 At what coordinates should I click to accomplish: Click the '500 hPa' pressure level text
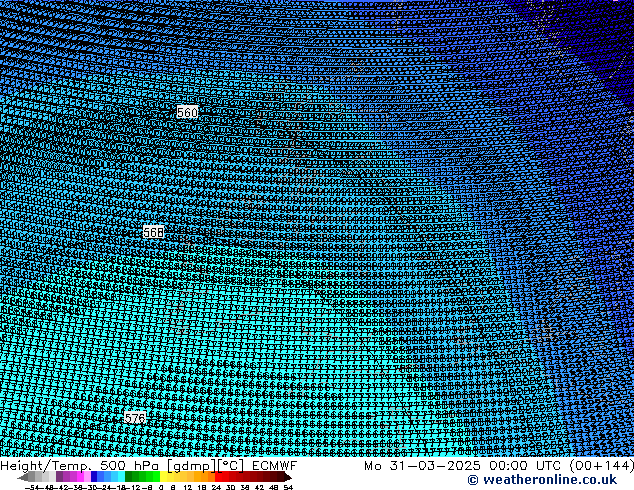pos(130,466)
